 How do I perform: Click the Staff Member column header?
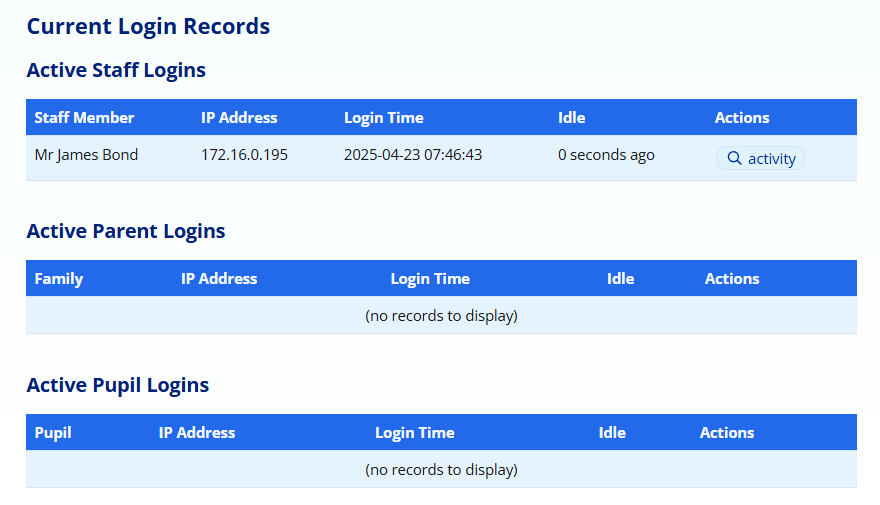coord(84,117)
